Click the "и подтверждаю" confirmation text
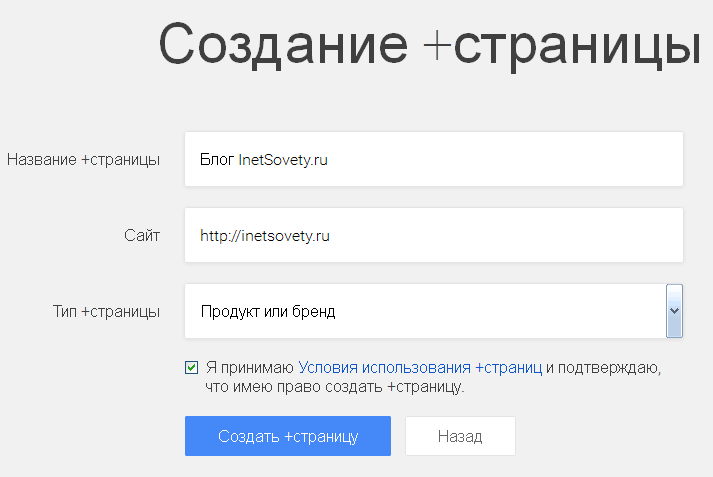Screen dimensions: 713x477 tap(603, 367)
